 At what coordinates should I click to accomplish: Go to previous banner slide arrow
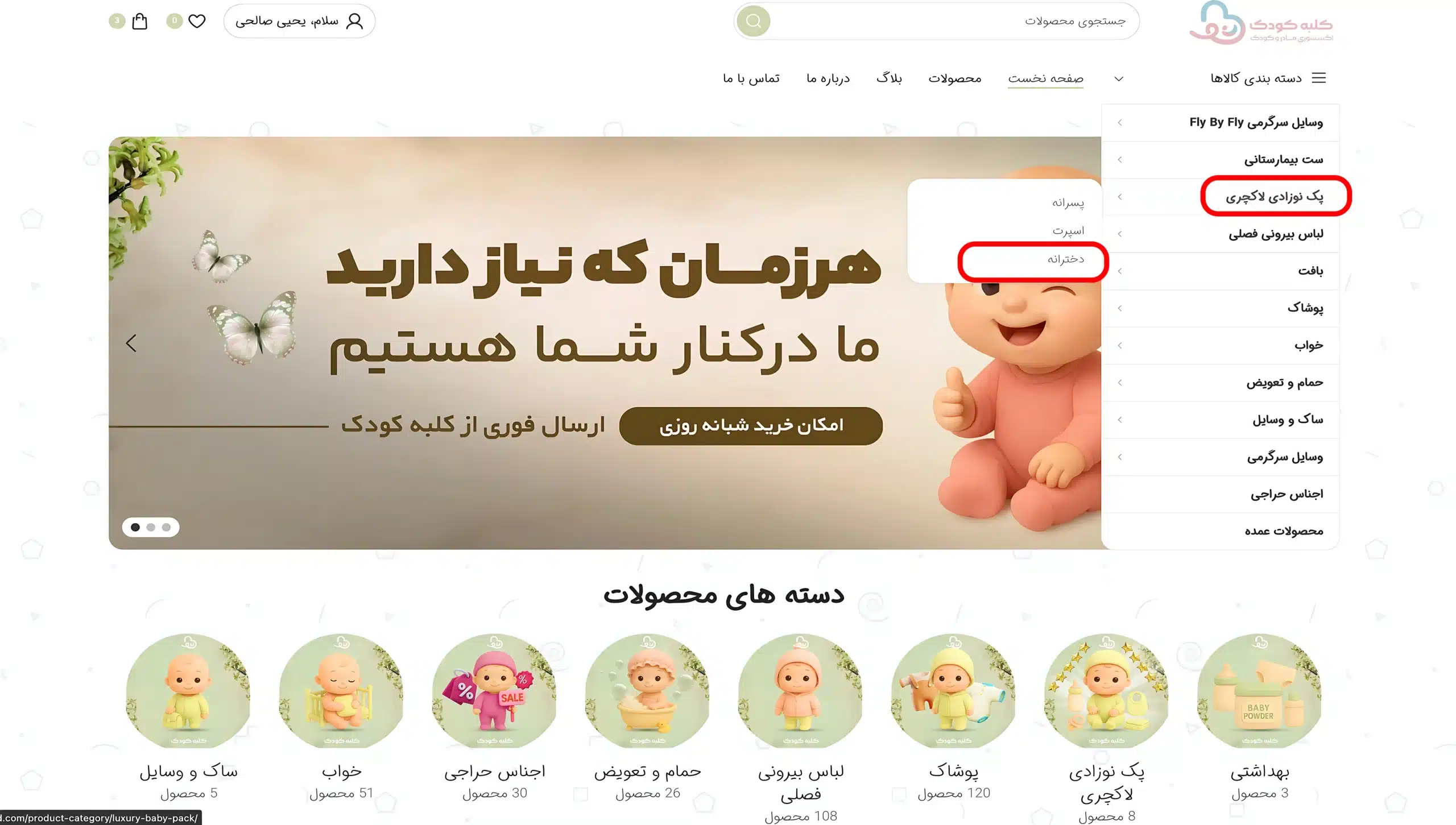[x=131, y=343]
